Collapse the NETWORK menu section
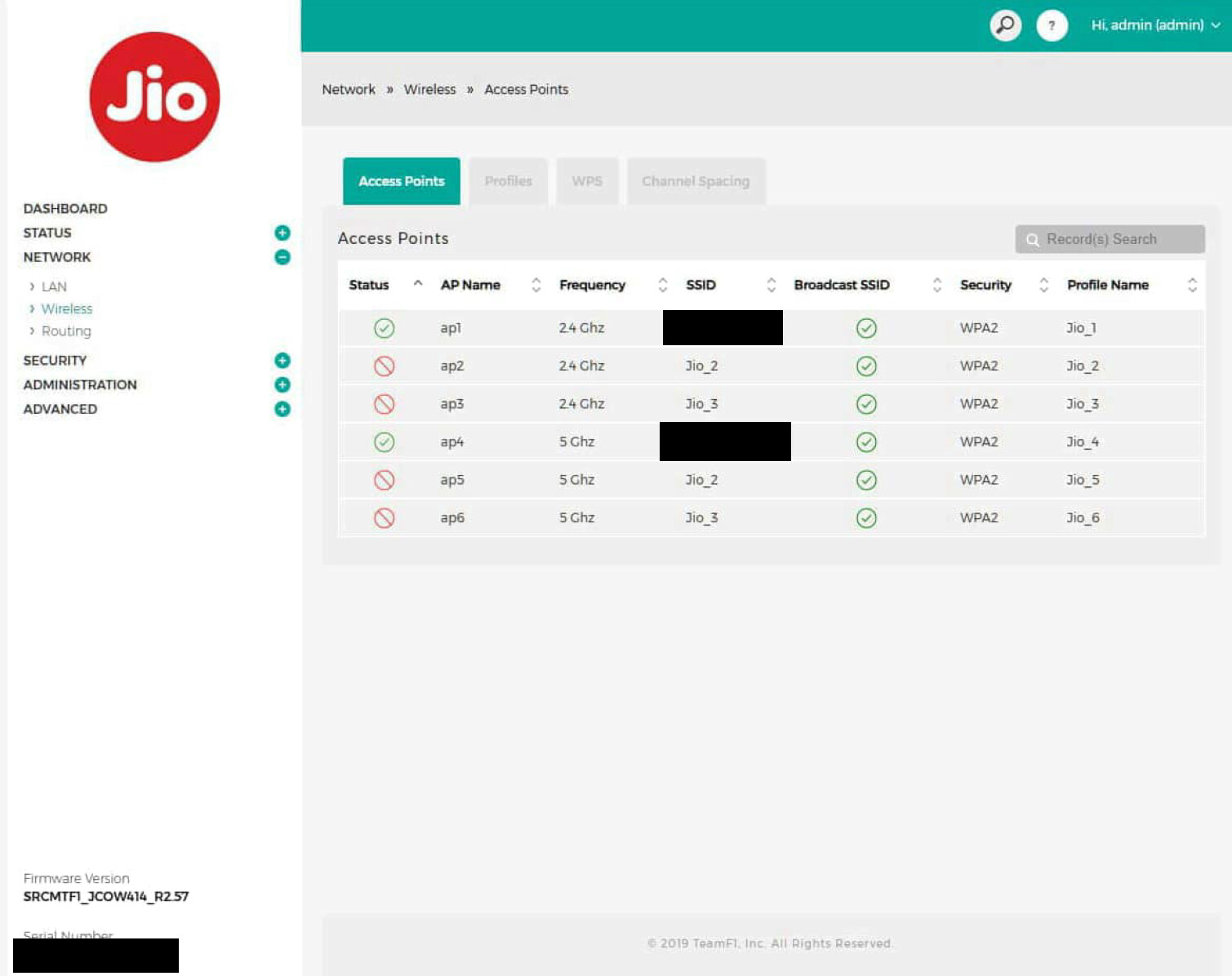The width and height of the screenshot is (1232, 976). point(282,257)
